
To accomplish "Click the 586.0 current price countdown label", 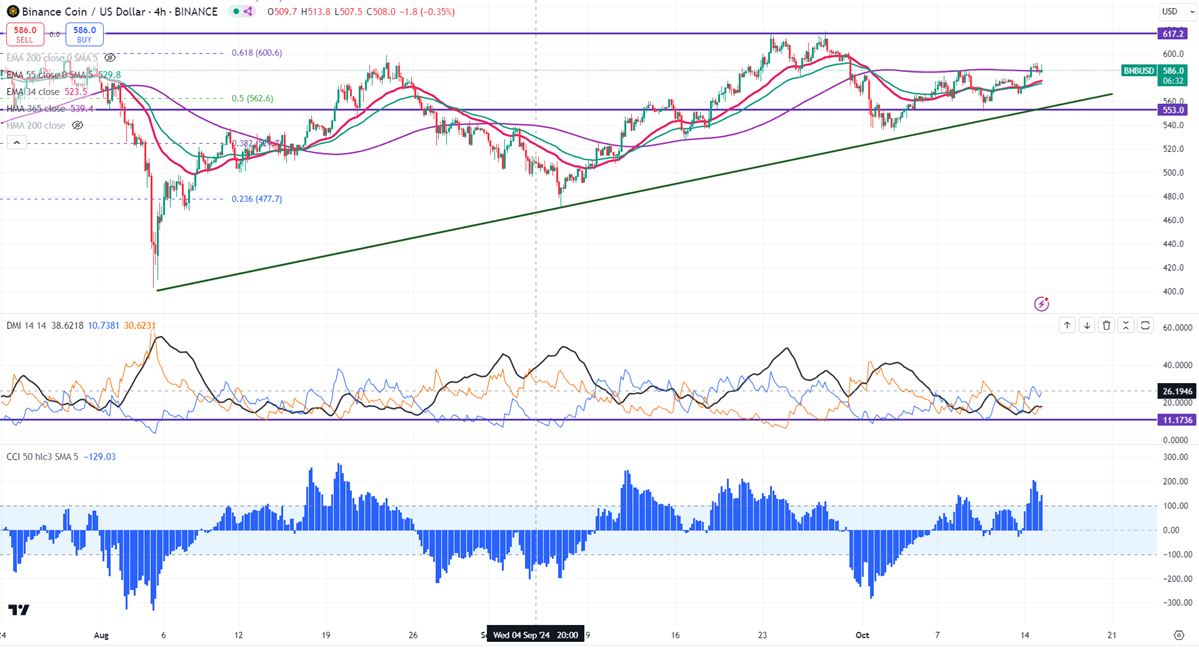I will [x=1173, y=75].
